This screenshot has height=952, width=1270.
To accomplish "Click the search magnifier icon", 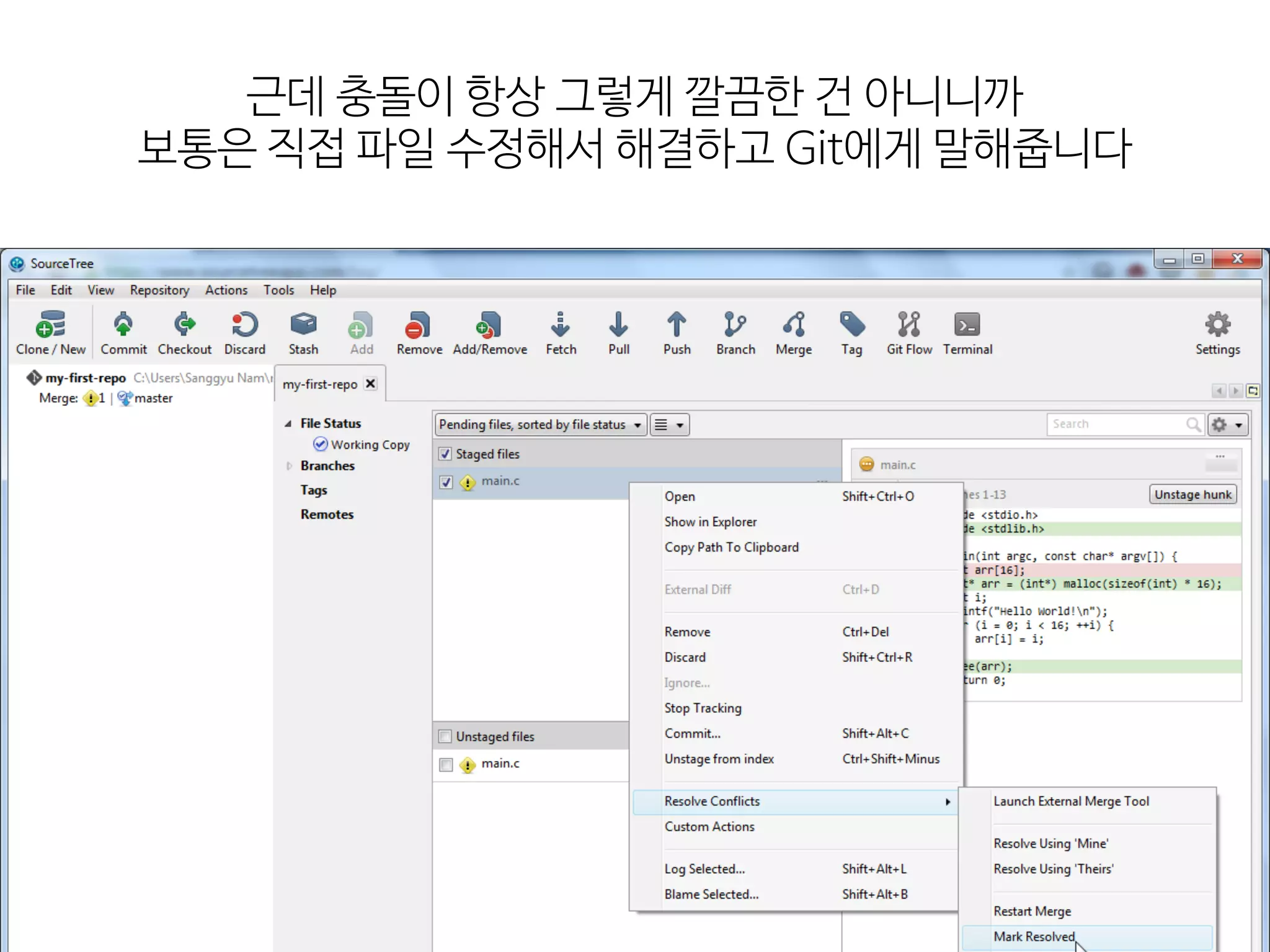I will (x=1193, y=425).
